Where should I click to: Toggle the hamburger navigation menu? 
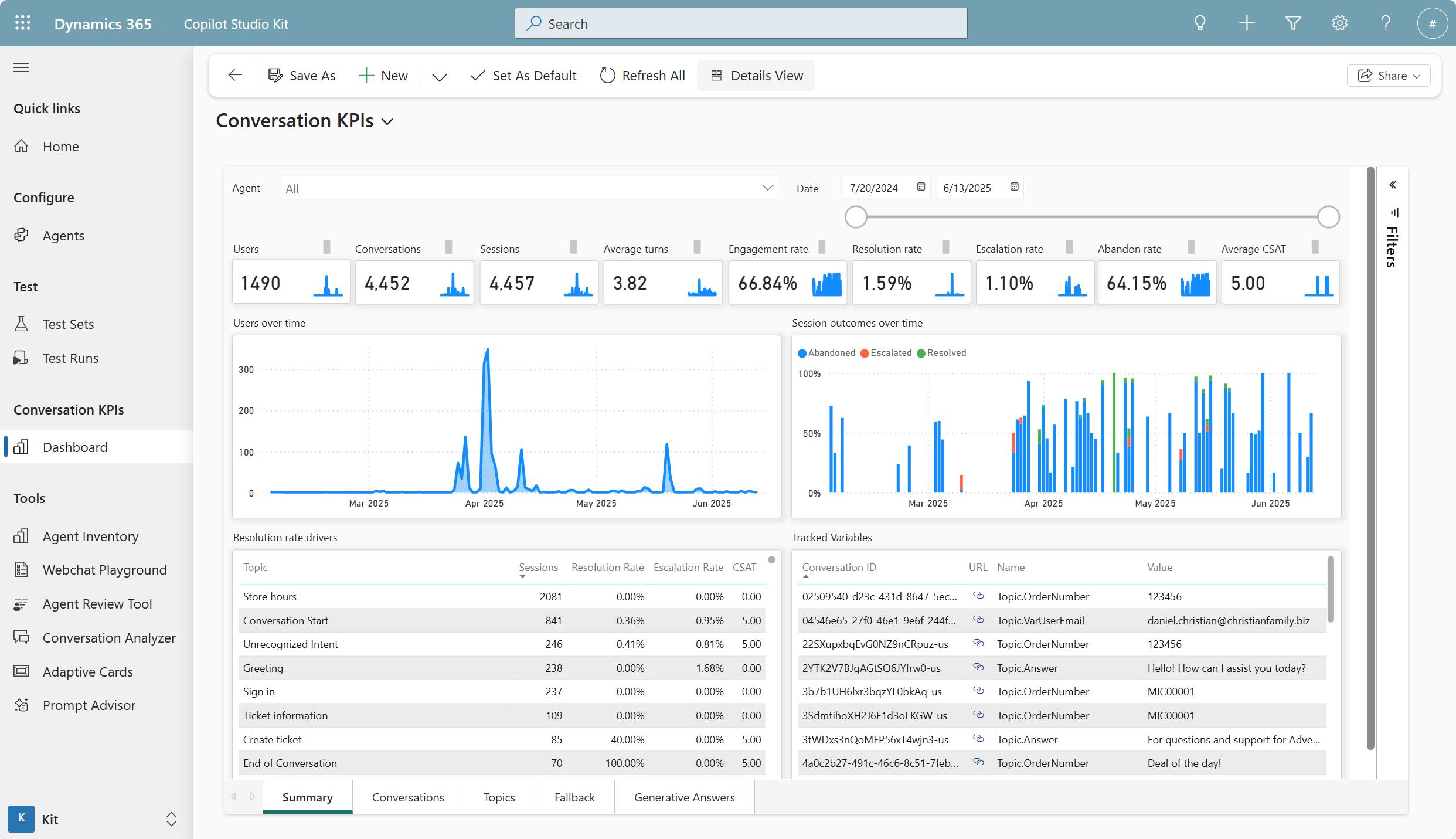[x=21, y=67]
